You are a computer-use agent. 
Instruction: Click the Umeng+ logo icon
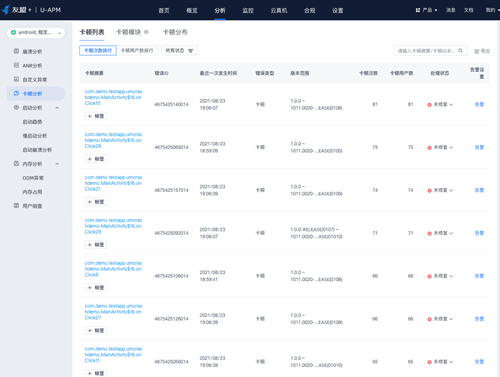pyautogui.click(x=6, y=10)
